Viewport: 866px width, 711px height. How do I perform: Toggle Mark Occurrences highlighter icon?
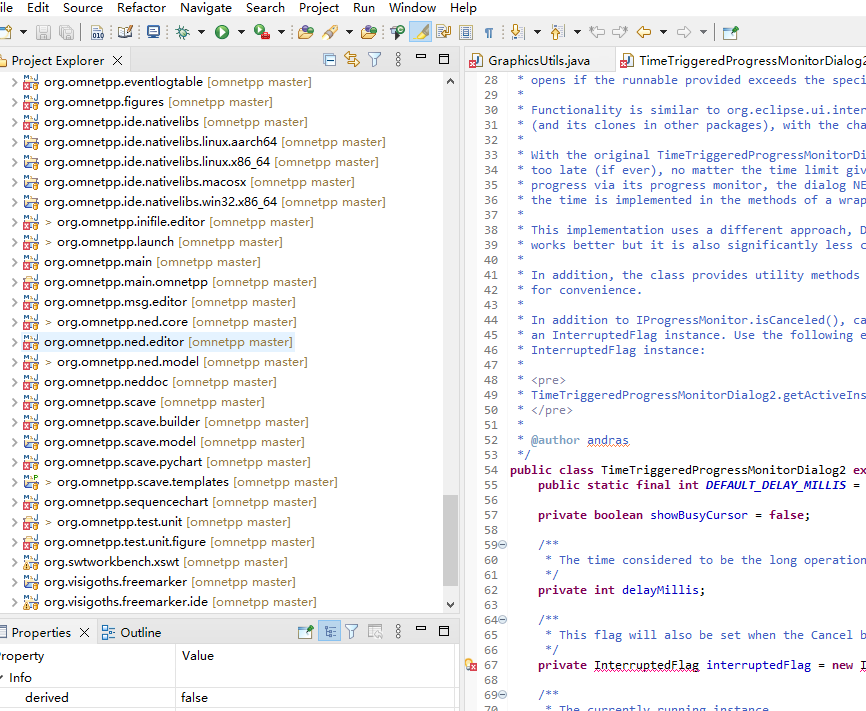tap(421, 32)
